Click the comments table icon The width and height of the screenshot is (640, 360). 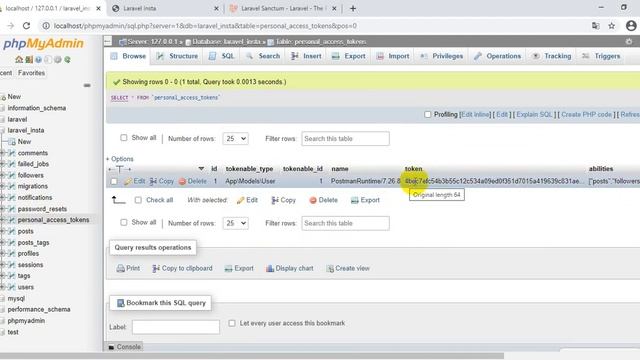point(12,153)
